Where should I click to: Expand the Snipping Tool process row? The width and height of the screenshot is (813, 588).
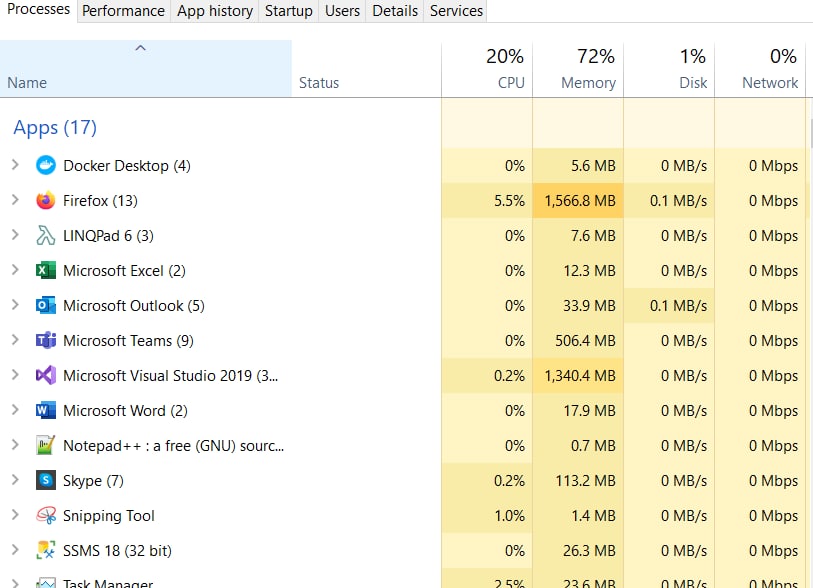point(15,515)
